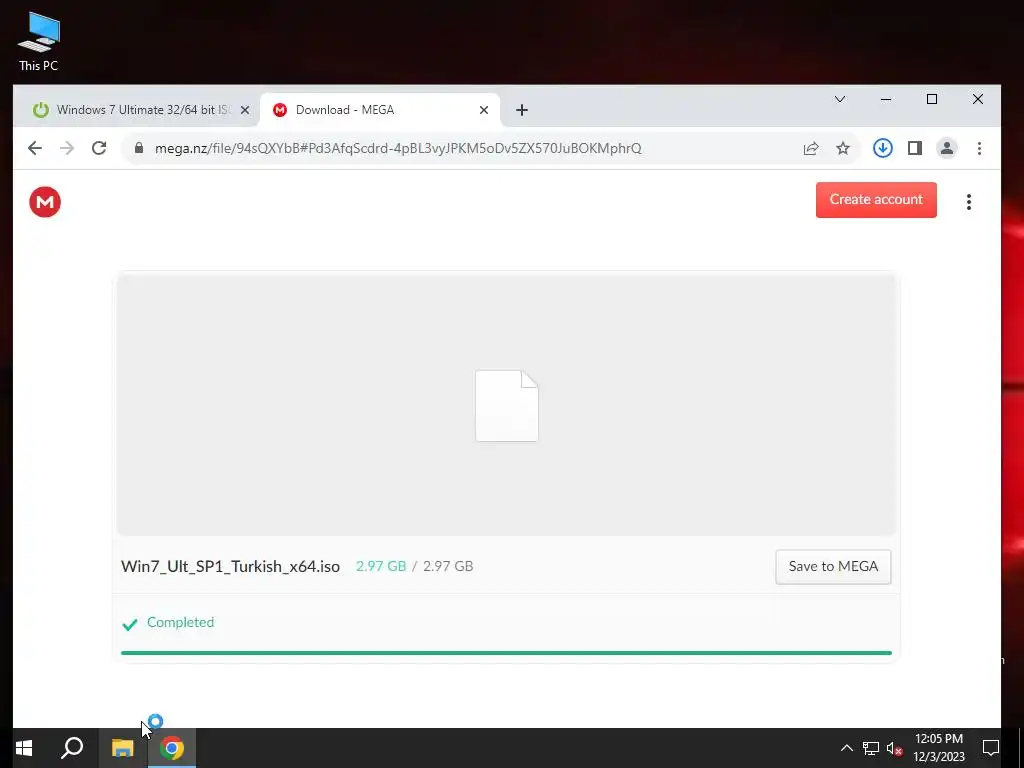1024x768 pixels.
Task: Open File Explorer from taskbar
Action: (x=122, y=748)
